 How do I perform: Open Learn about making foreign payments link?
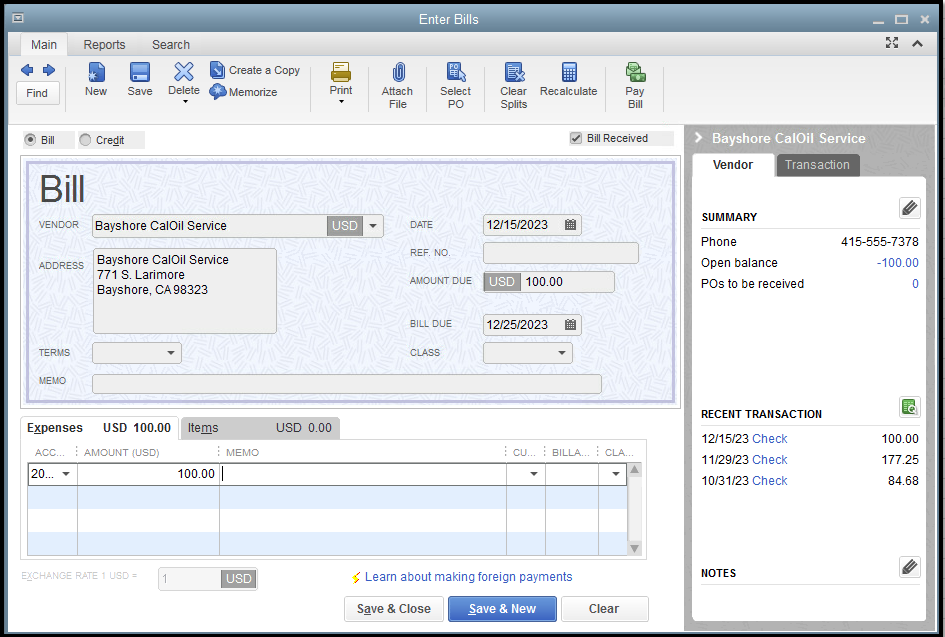pyautogui.click(x=468, y=577)
